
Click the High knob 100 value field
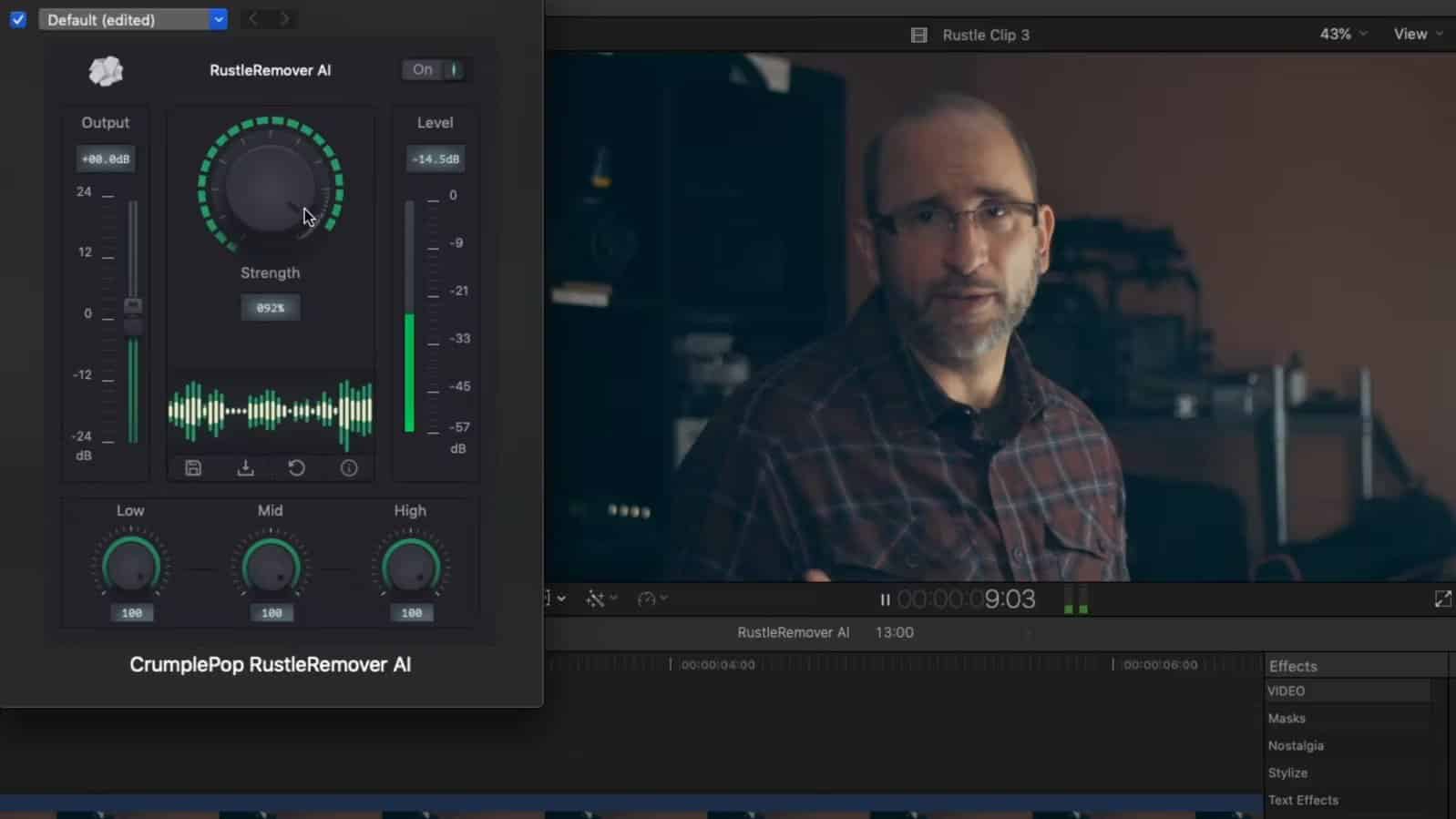(411, 613)
